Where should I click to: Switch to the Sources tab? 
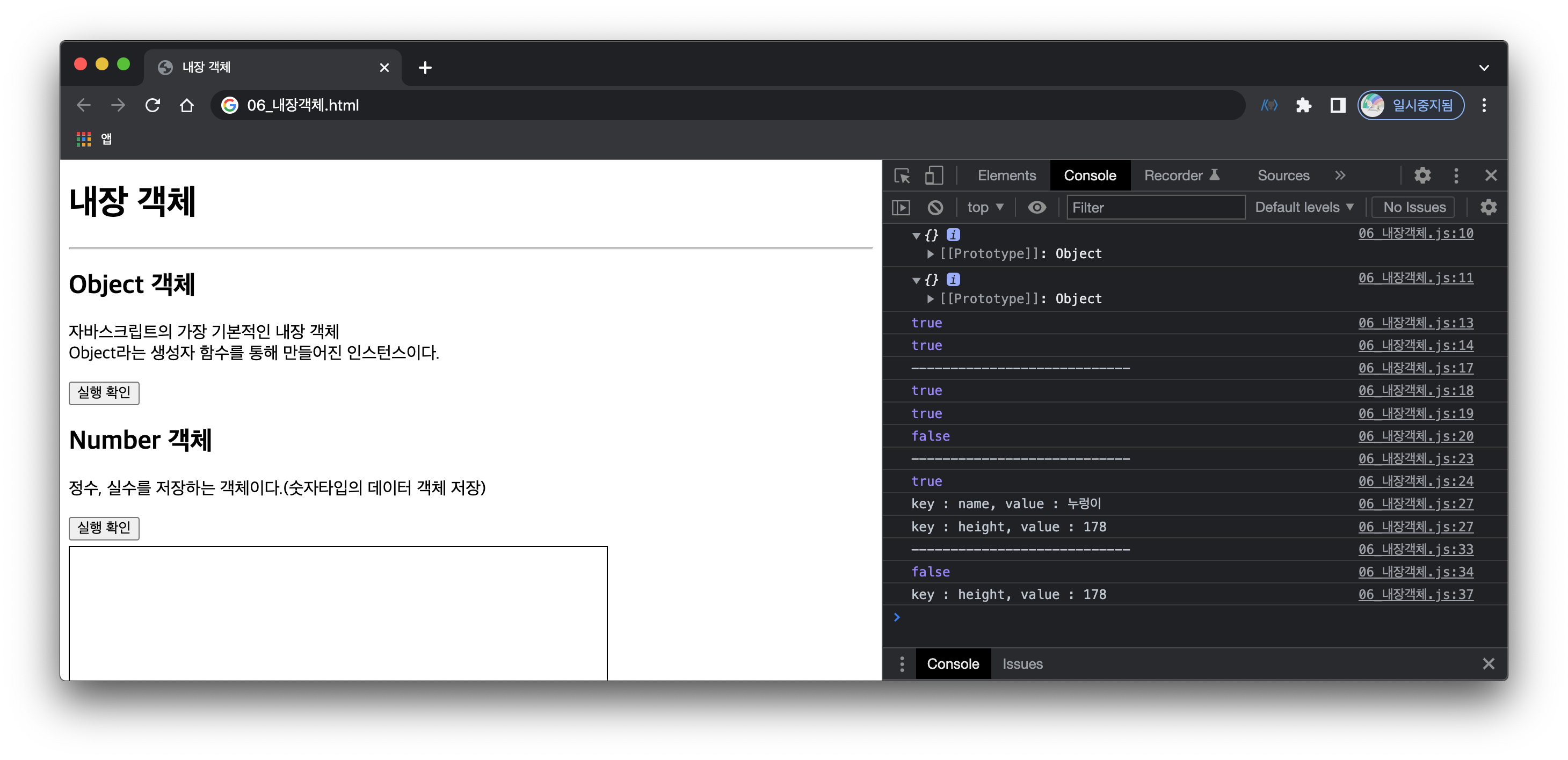1283,176
